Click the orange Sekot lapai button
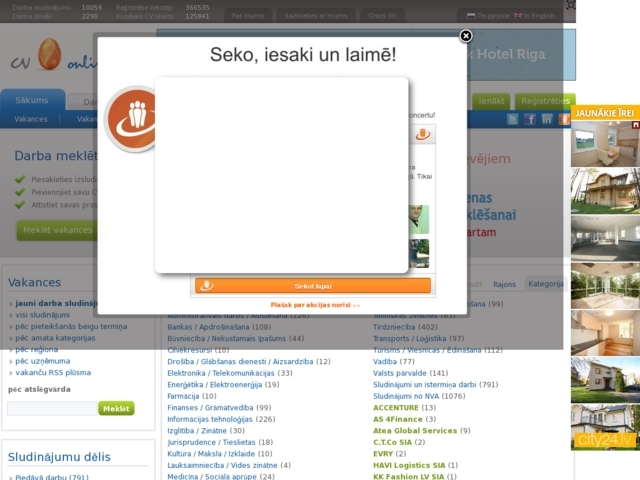This screenshot has width=640, height=480. point(313,286)
